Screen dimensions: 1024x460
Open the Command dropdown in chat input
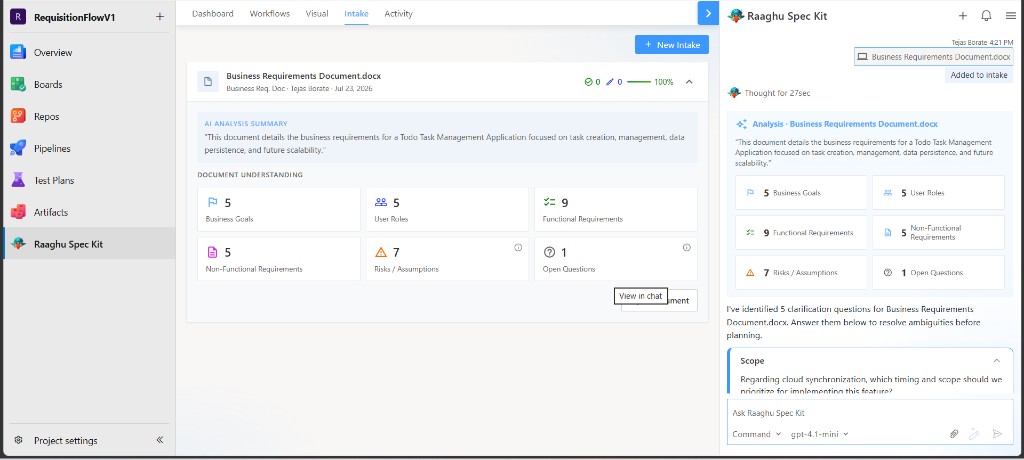pos(756,434)
